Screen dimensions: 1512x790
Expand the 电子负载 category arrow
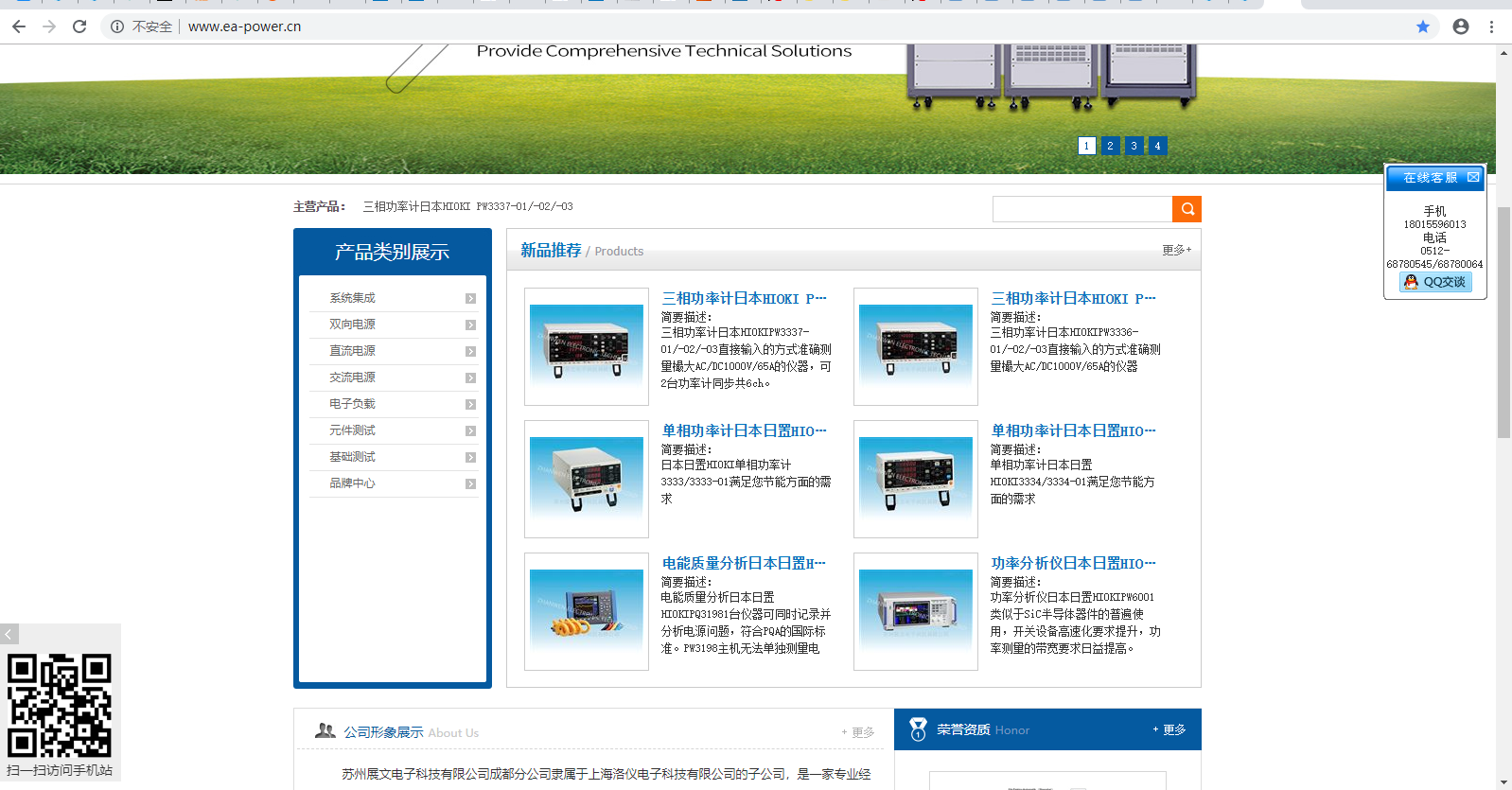click(x=470, y=405)
